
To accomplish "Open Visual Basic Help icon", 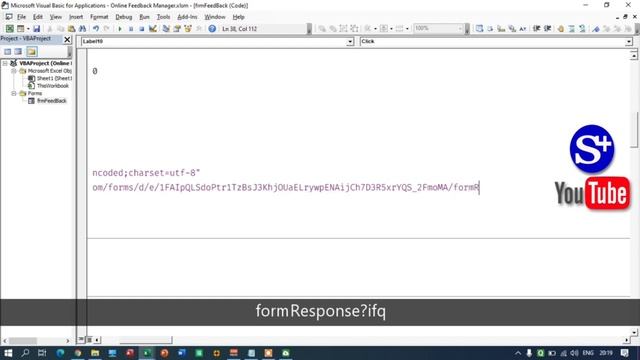I will point(212,29).
